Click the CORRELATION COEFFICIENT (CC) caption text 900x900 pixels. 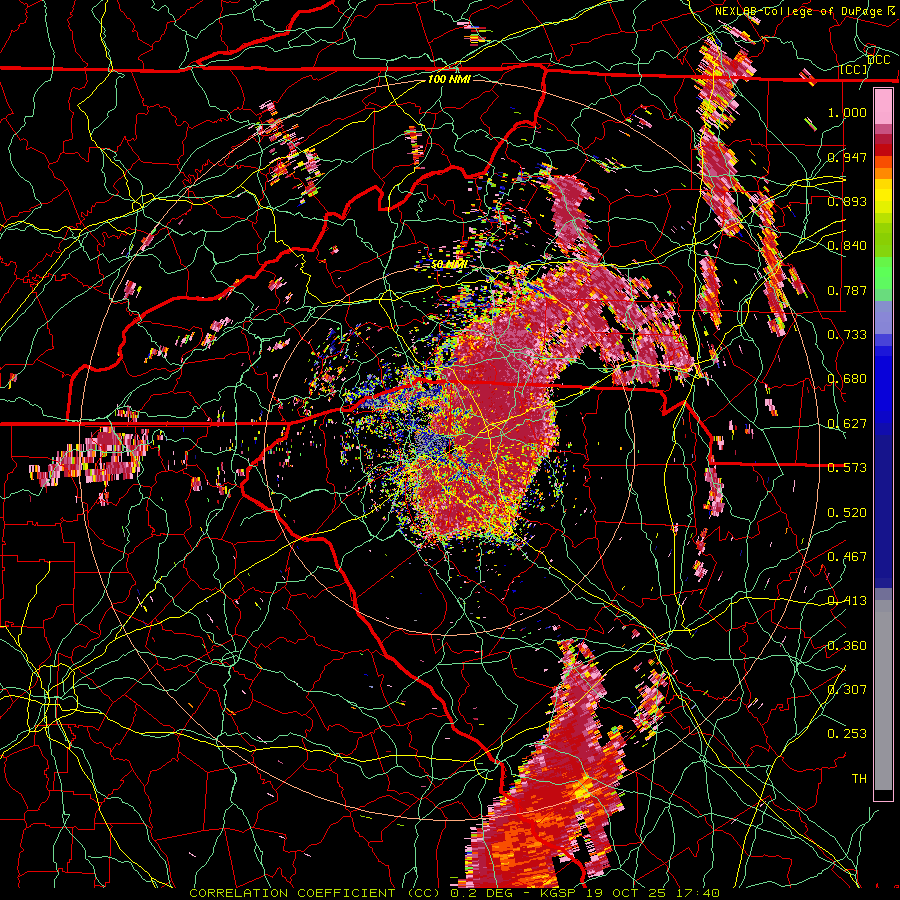pos(315,893)
